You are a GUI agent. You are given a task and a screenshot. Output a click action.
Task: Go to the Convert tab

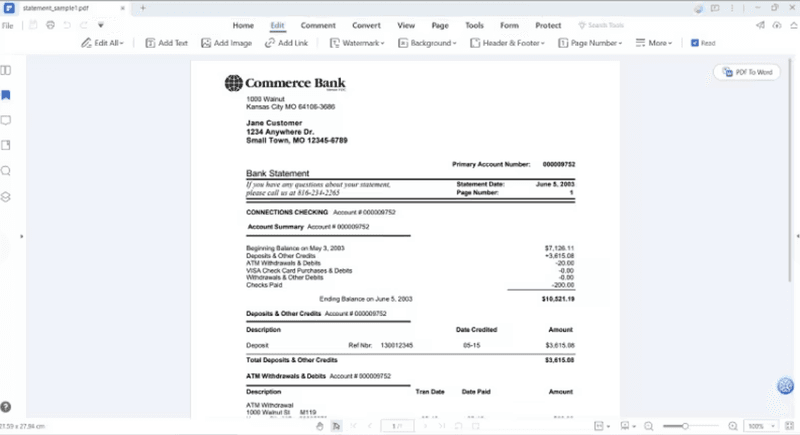[366, 25]
